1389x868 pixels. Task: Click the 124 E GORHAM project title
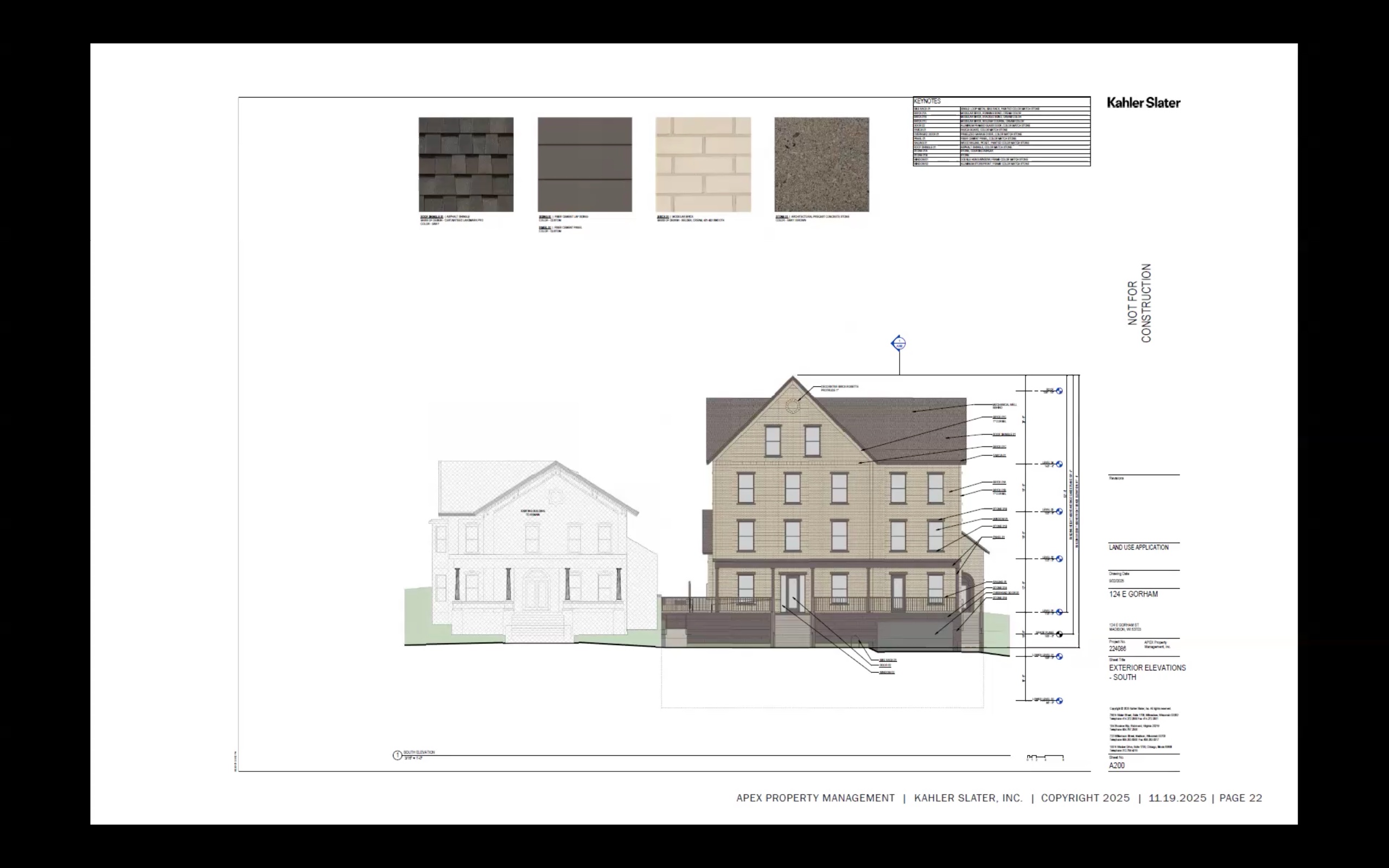tap(1133, 594)
